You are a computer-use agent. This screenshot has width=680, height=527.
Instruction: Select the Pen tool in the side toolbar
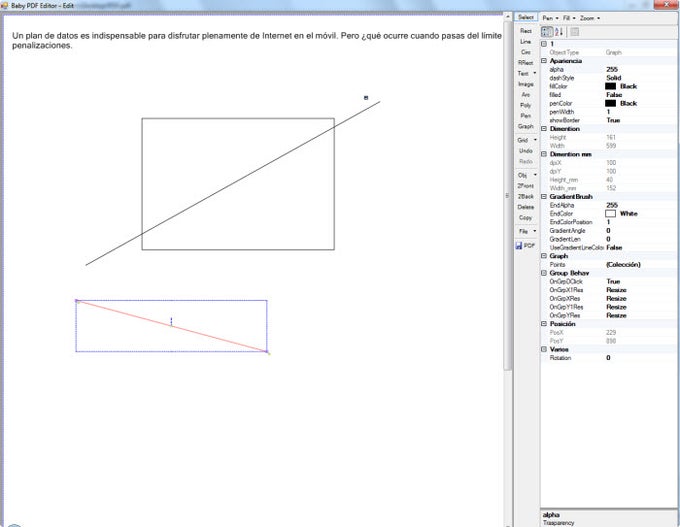click(526, 116)
